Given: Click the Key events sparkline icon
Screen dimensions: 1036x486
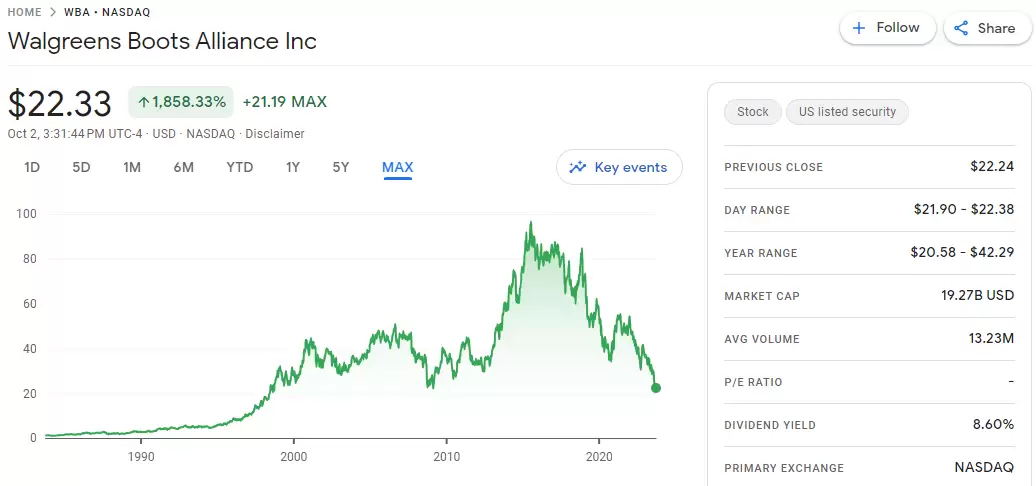Looking at the screenshot, I should 577,167.
